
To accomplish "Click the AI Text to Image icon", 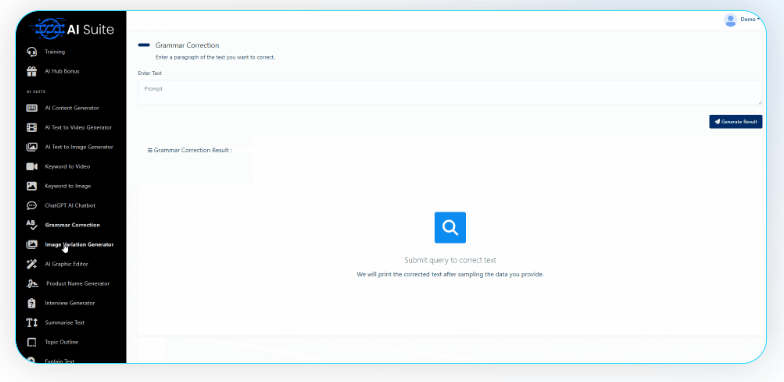I will tap(32, 147).
